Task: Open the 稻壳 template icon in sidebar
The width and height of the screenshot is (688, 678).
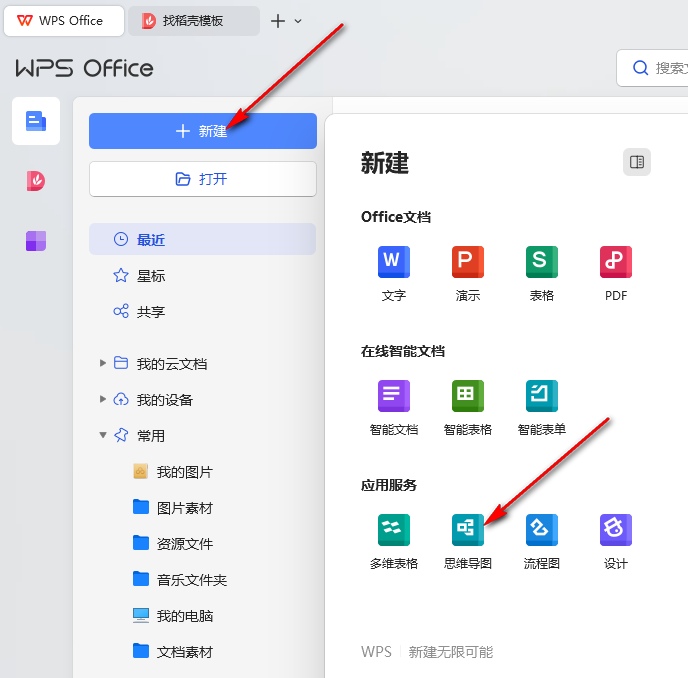Action: (36, 181)
